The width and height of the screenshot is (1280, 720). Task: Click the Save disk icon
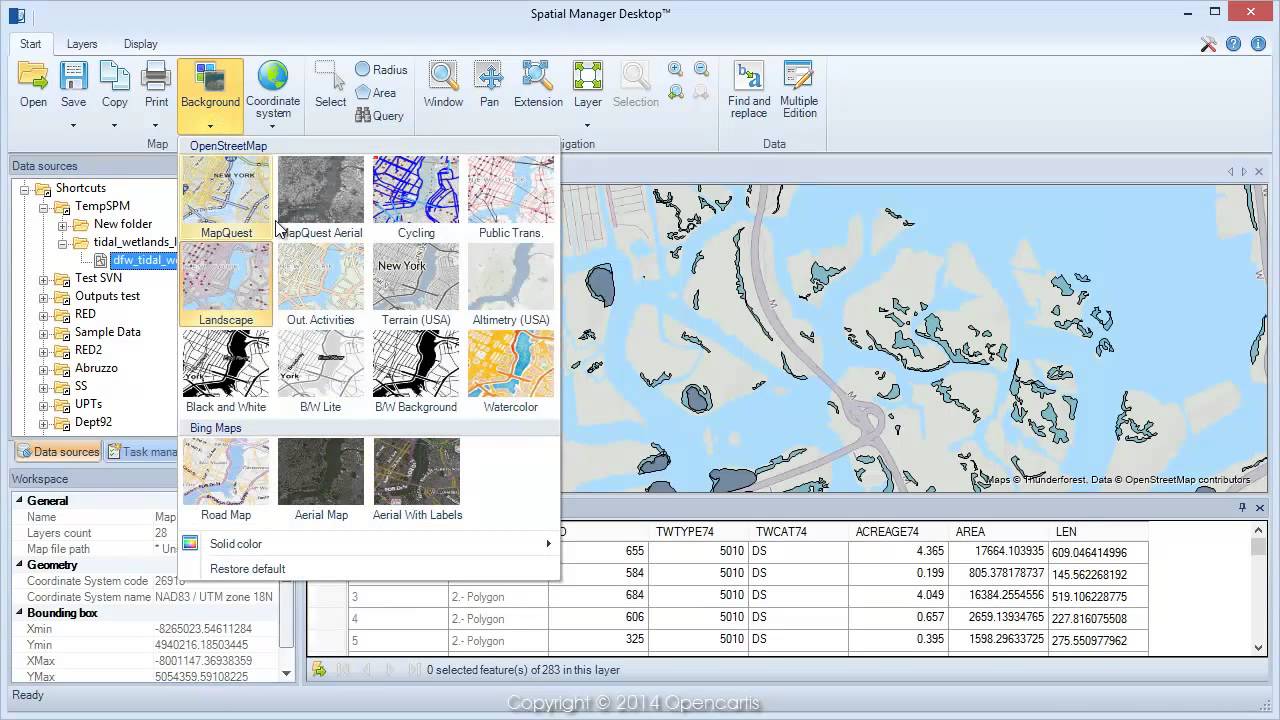(73, 77)
